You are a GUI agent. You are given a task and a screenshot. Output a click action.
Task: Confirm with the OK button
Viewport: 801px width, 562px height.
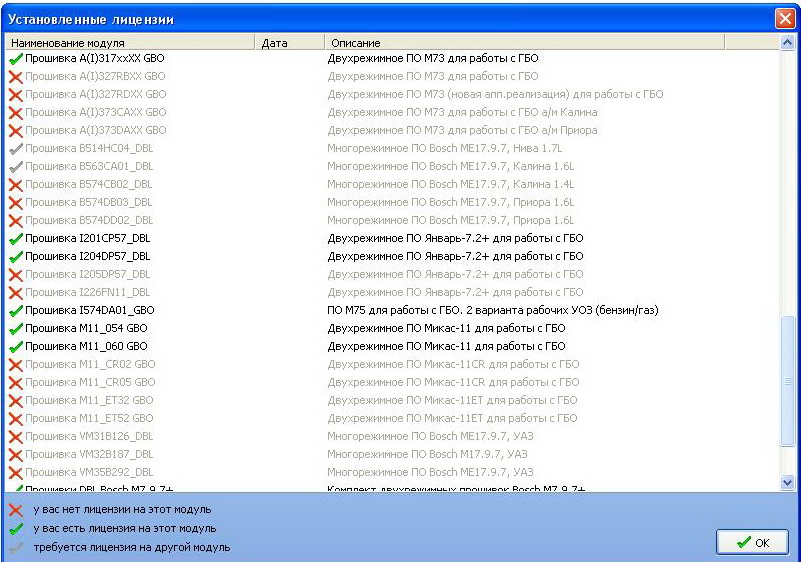coord(752,542)
